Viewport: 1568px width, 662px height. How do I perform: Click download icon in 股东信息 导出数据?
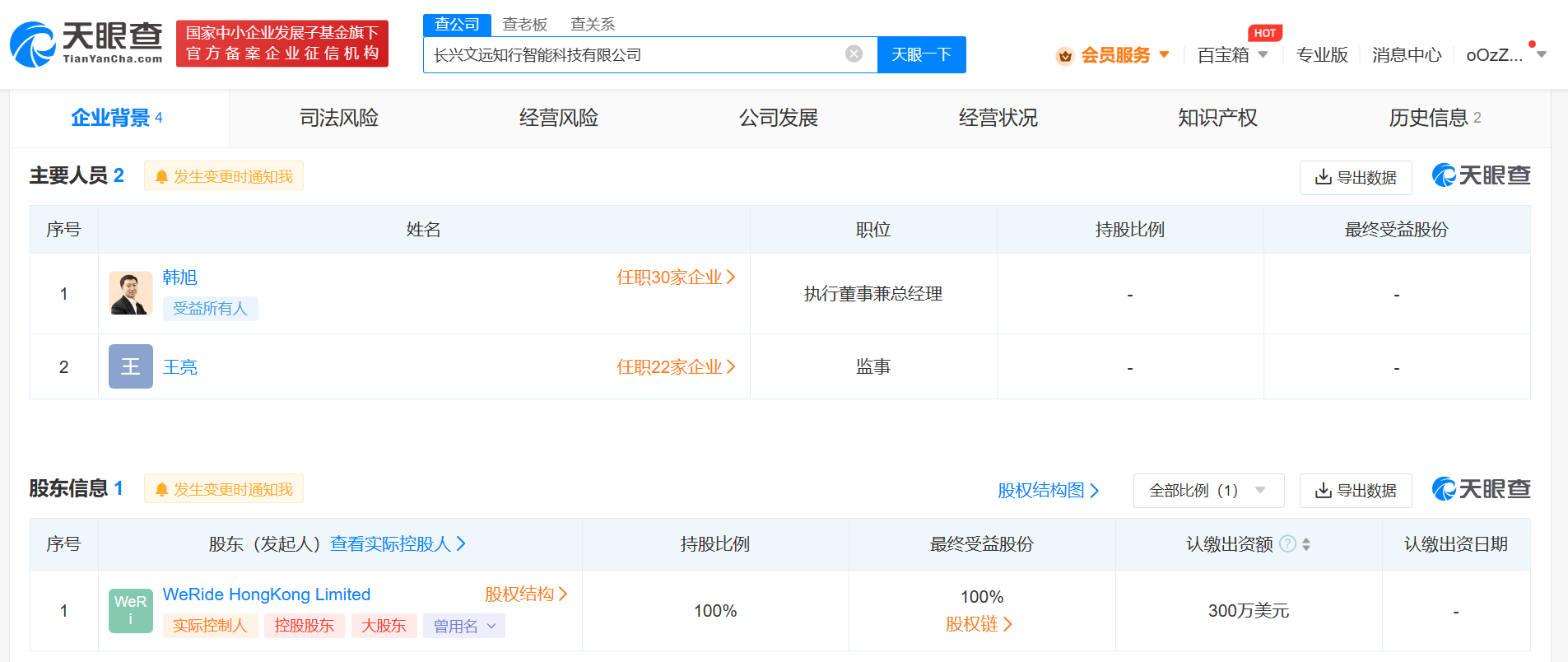pyautogui.click(x=1324, y=490)
